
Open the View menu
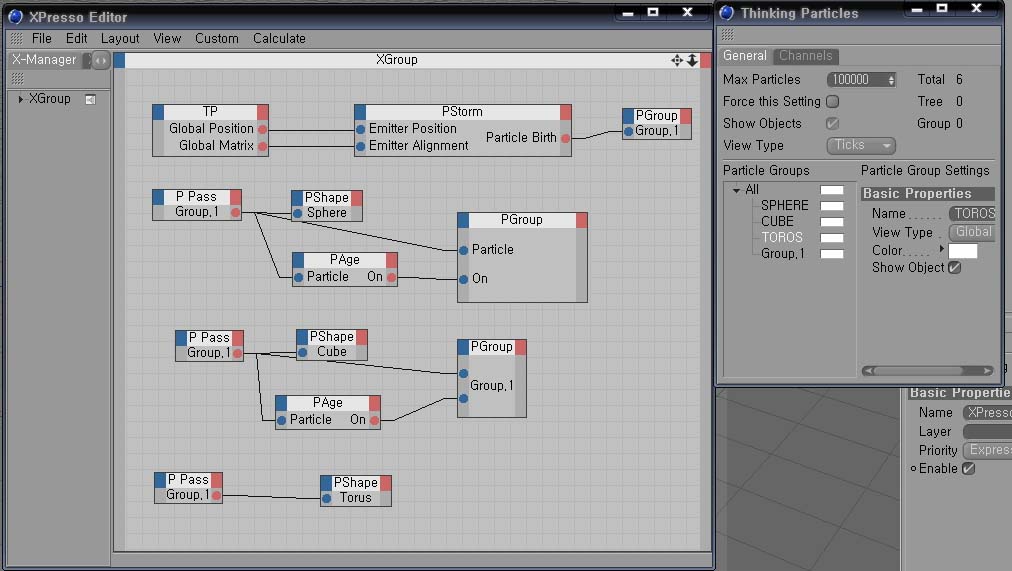(167, 39)
